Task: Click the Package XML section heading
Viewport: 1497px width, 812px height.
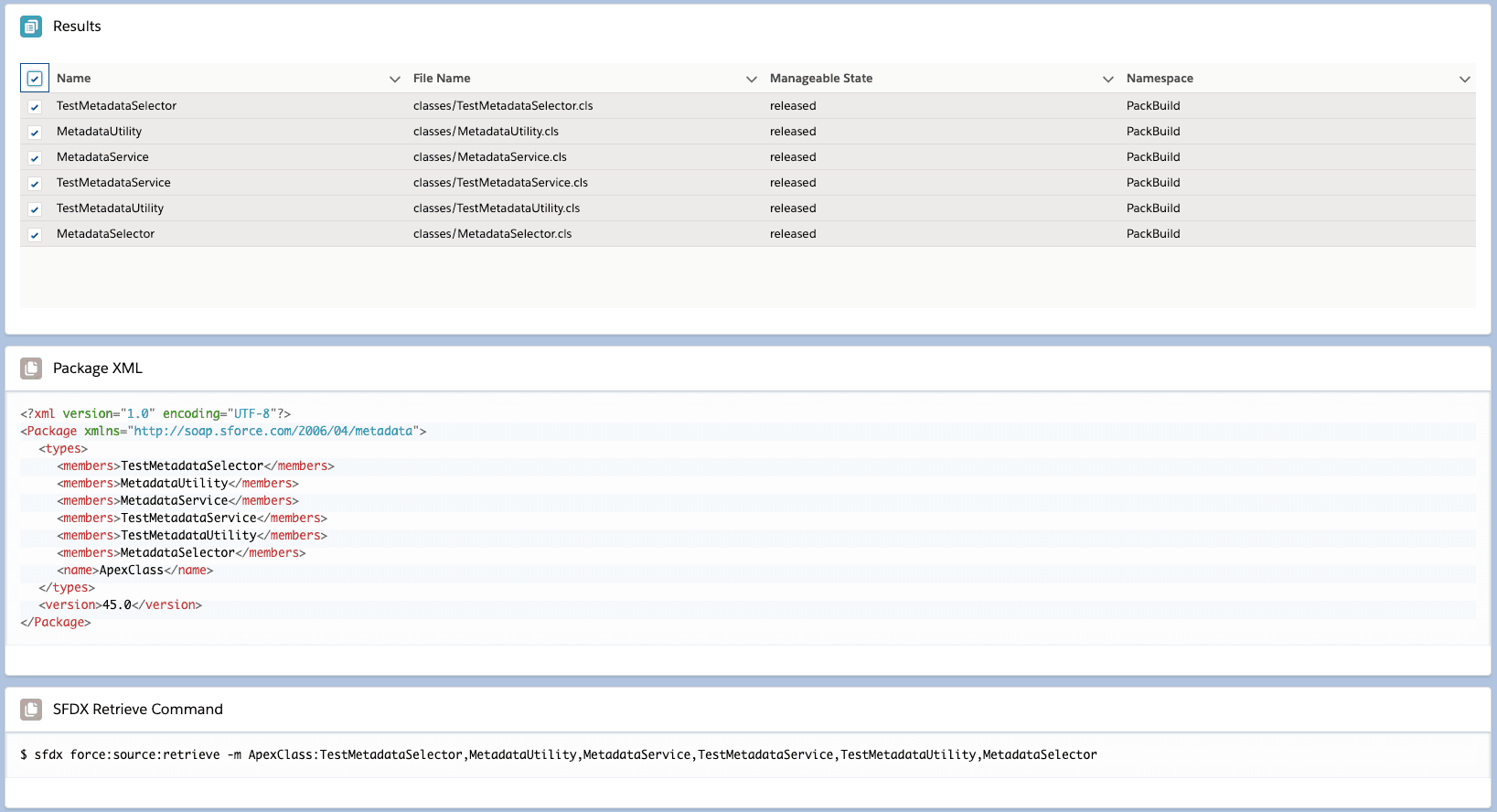Action: click(98, 369)
